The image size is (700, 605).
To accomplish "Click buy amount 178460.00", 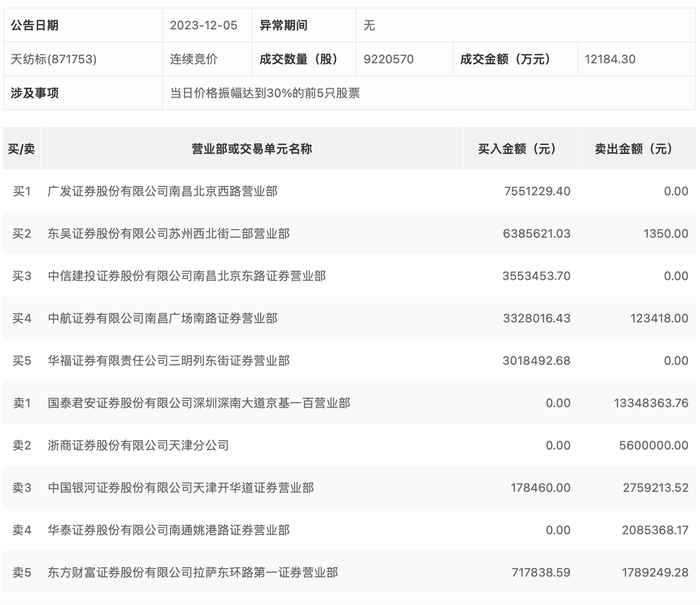I will coord(541,488).
